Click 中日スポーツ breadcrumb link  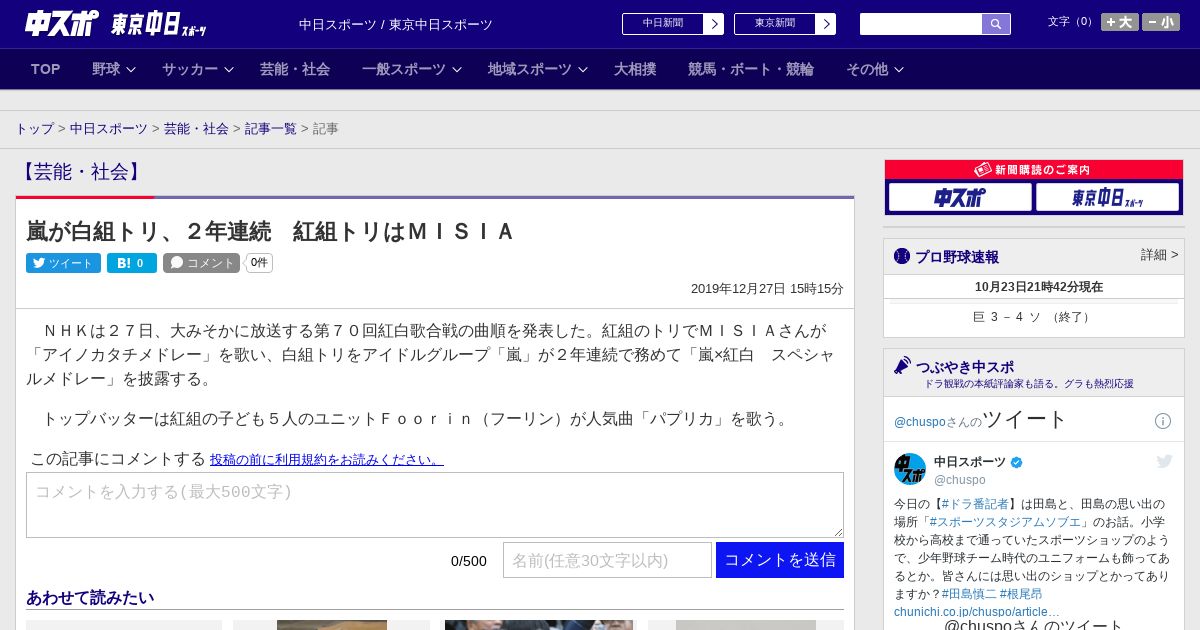[x=109, y=129]
